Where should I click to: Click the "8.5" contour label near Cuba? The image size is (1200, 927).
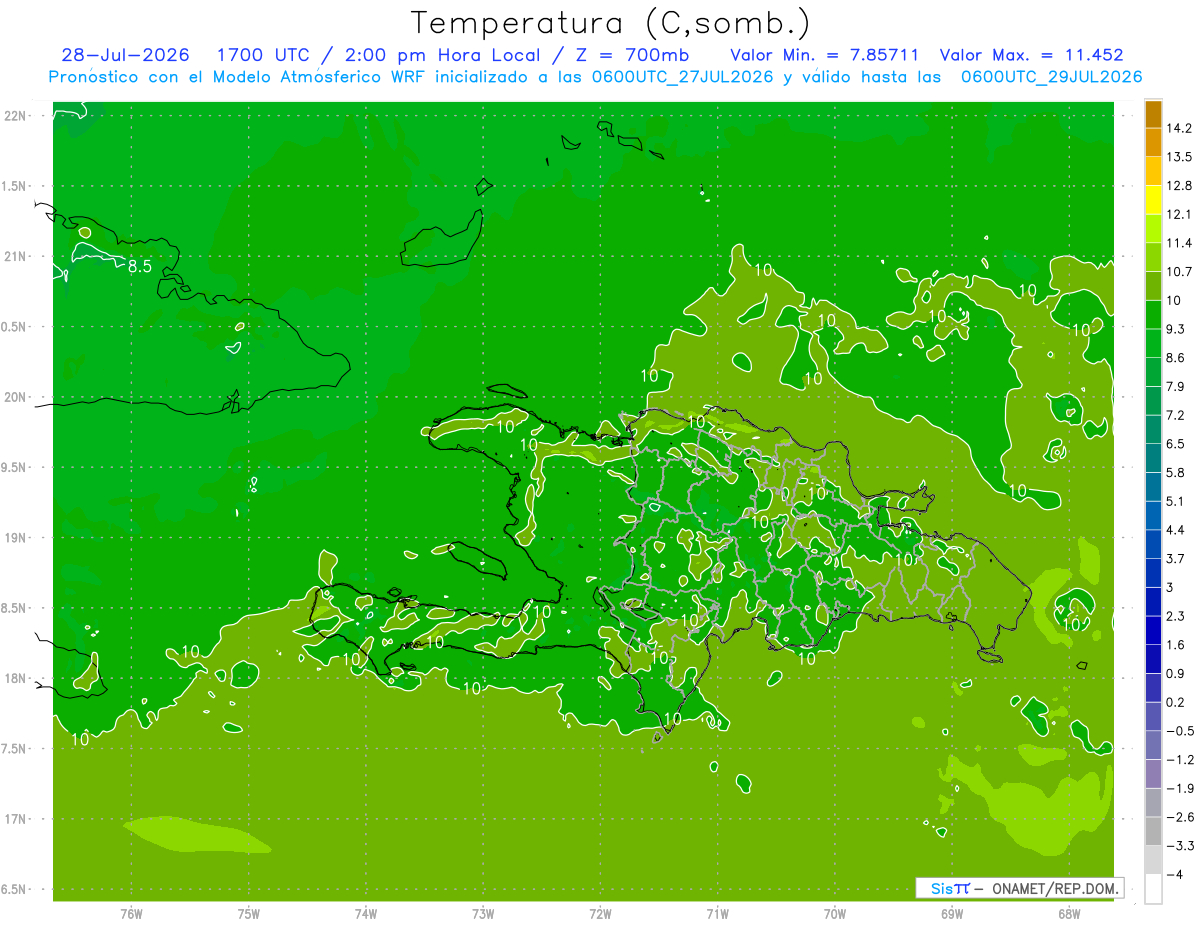[x=140, y=266]
